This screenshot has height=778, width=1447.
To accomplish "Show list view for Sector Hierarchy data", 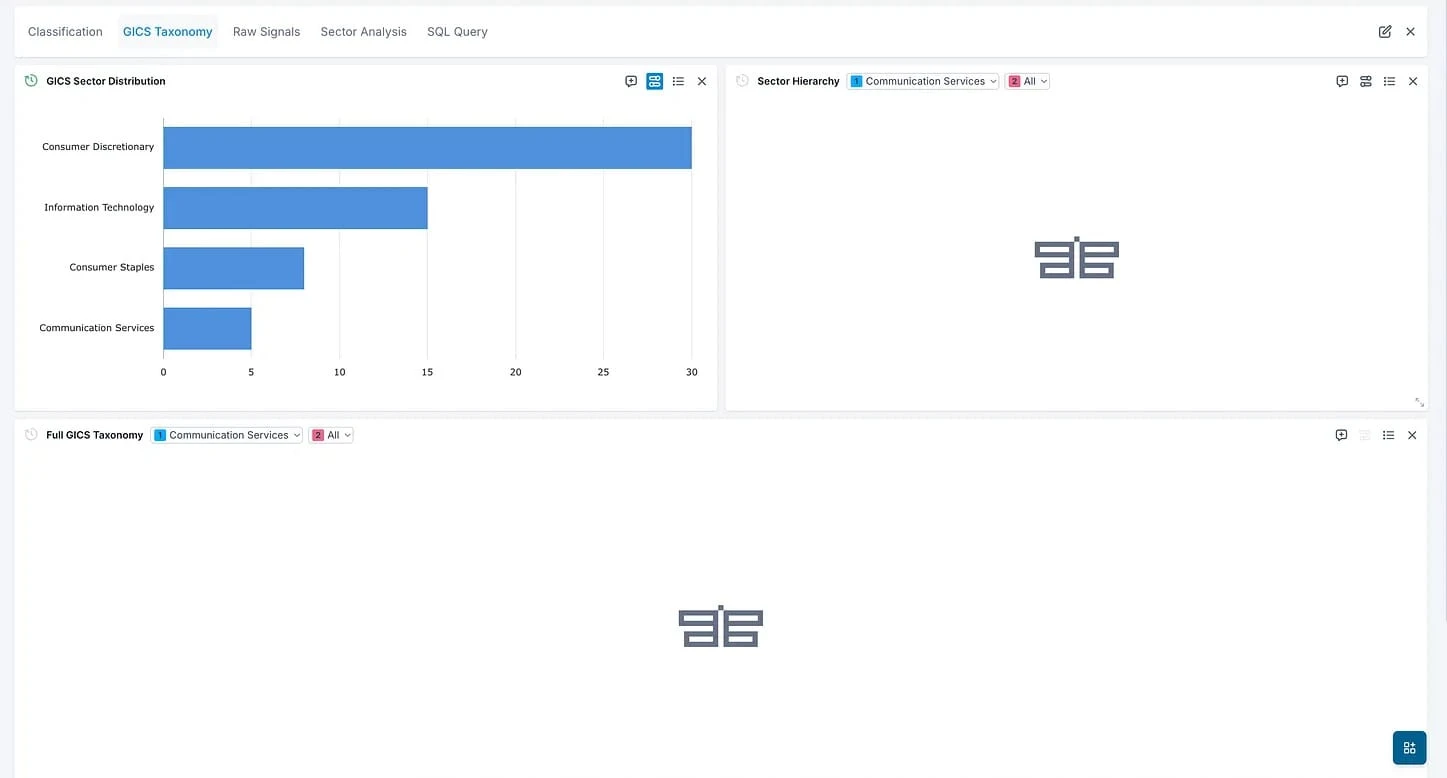I will point(1389,81).
